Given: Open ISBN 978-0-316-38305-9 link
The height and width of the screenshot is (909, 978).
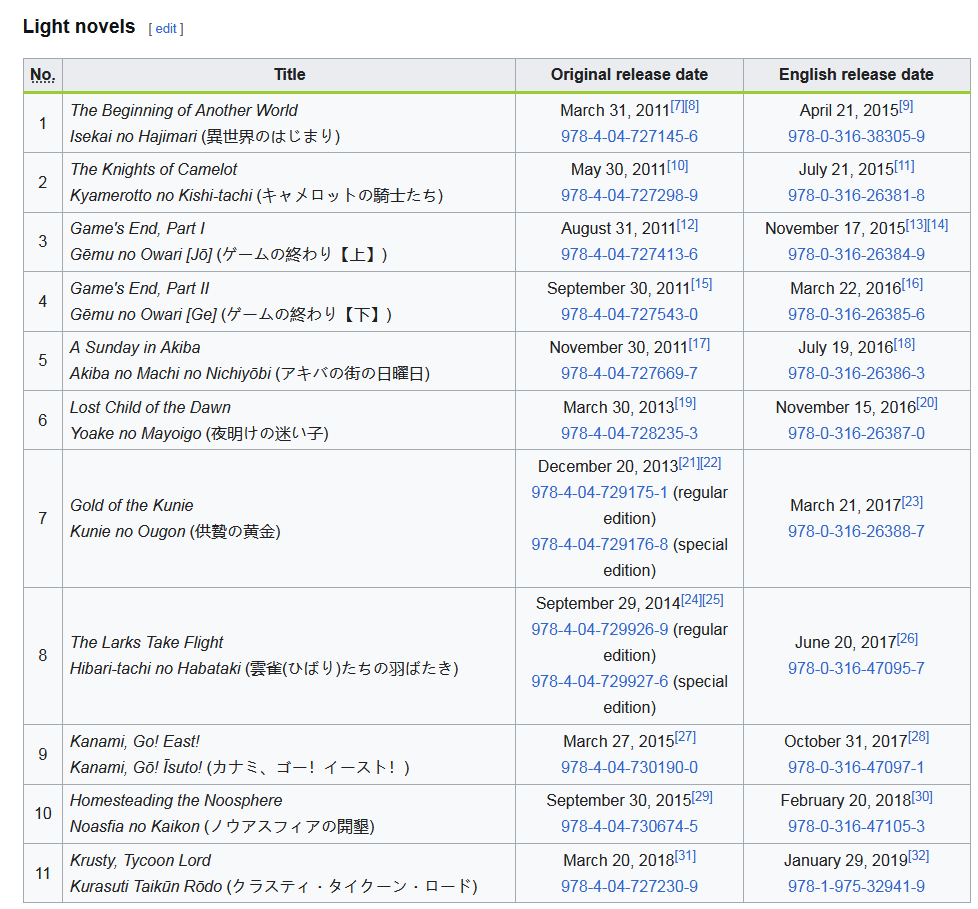Looking at the screenshot, I should pos(856,137).
